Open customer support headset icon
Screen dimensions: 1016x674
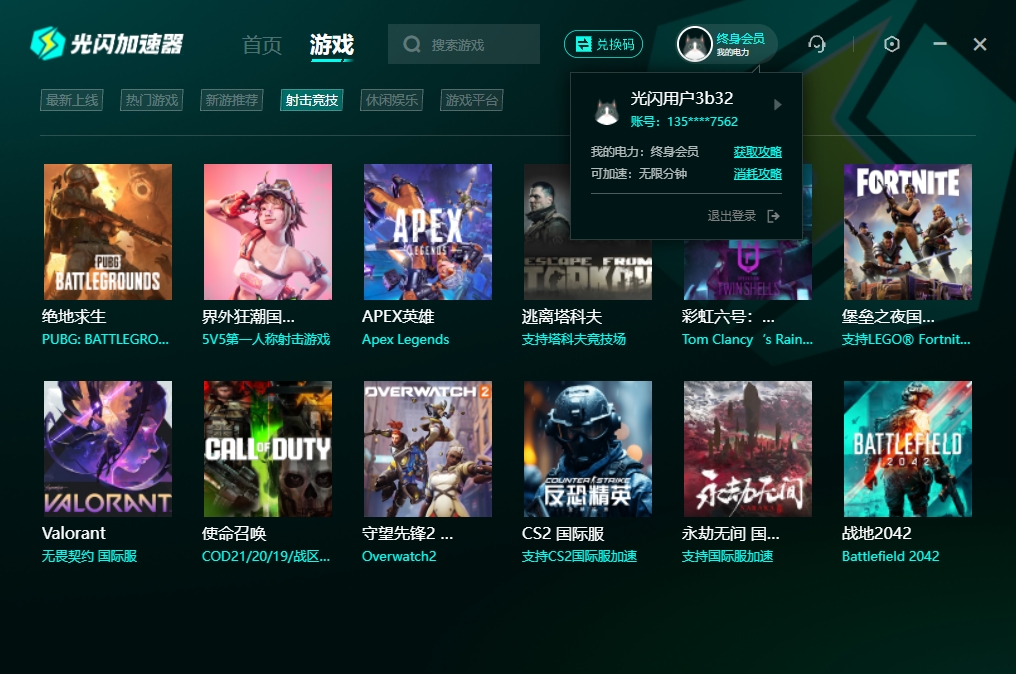(816, 44)
